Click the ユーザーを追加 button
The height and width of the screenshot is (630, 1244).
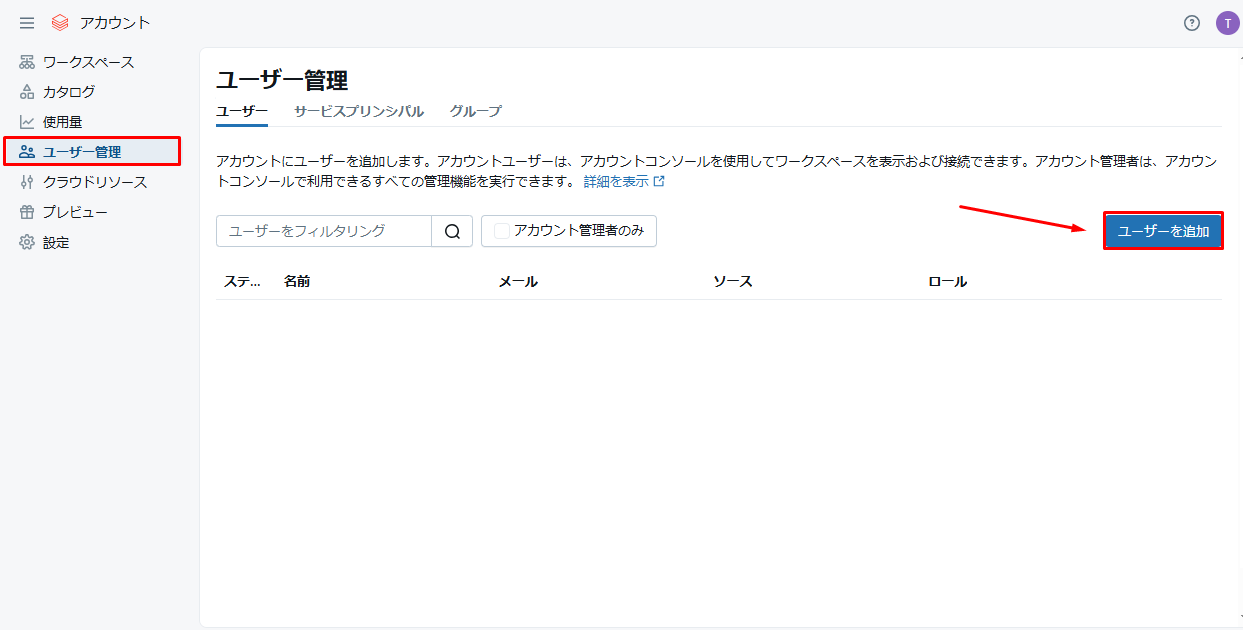coord(1163,231)
